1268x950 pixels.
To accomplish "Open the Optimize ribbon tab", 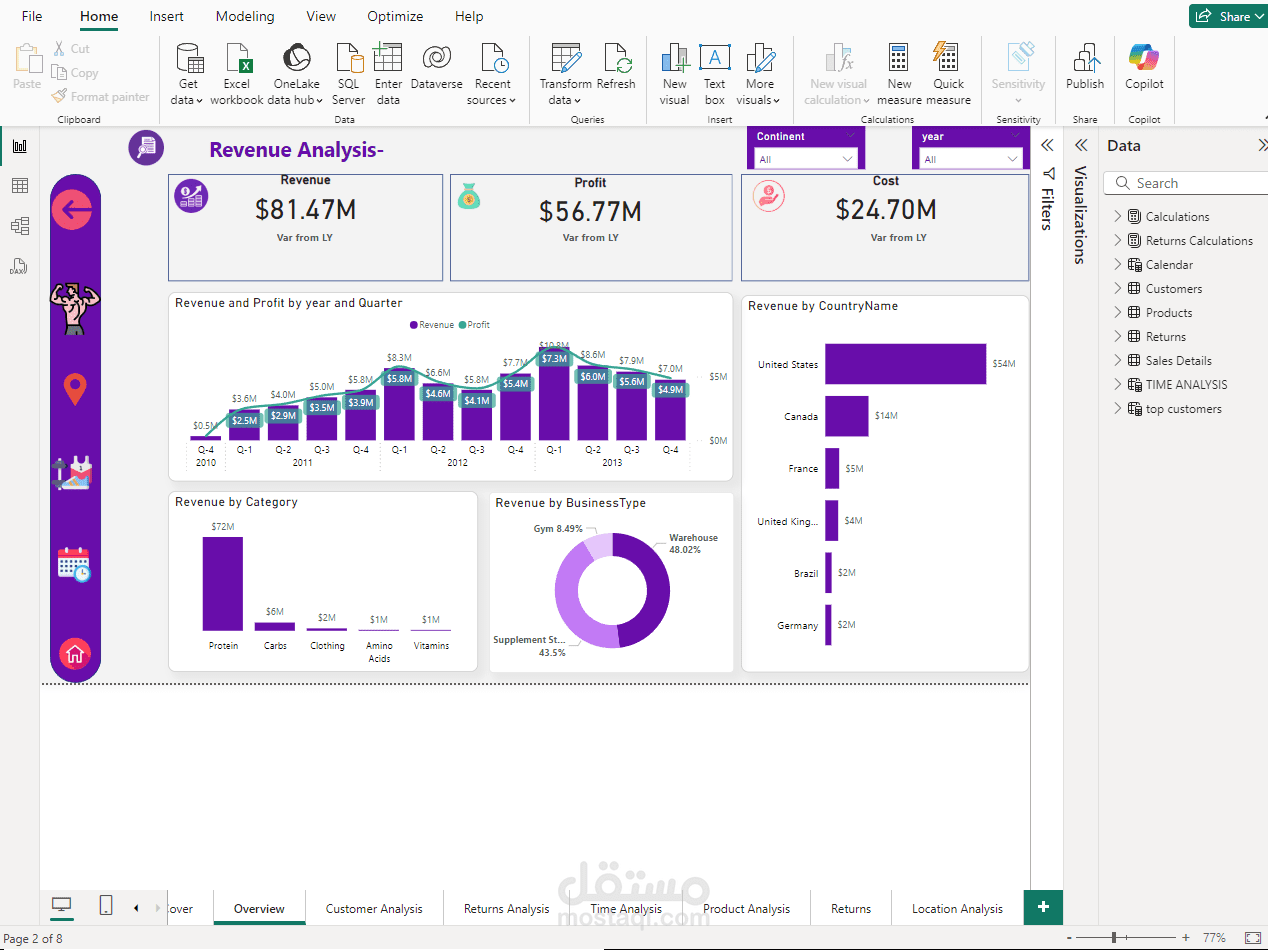I will pos(395,16).
